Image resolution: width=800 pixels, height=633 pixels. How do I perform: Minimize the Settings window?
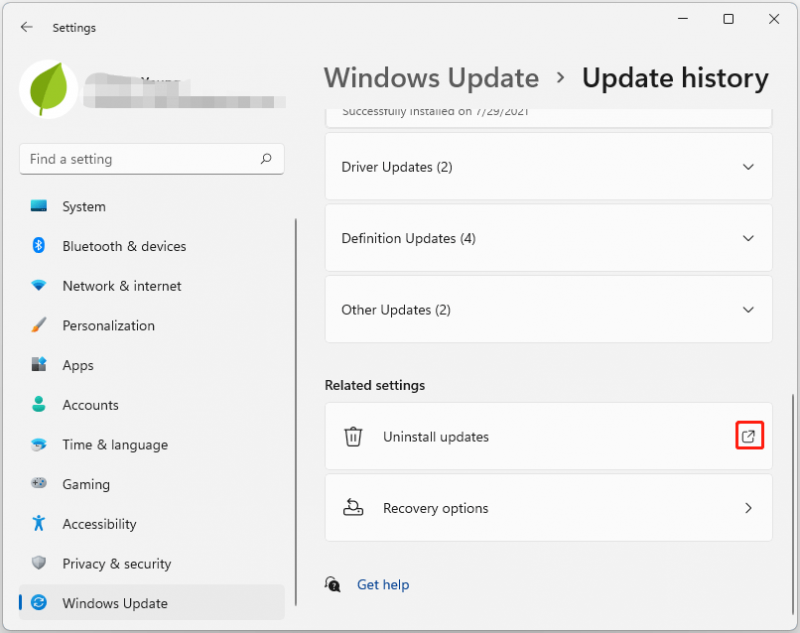coord(683,19)
